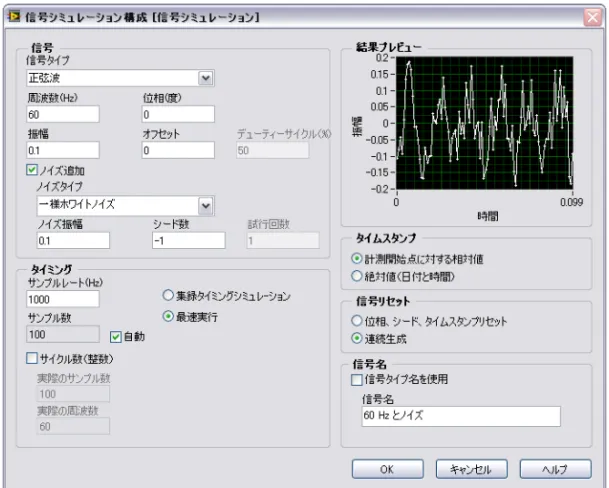The height and width of the screenshot is (488, 609).
Task: Enable the サイクル数(整数) checkbox
Action: 32,358
